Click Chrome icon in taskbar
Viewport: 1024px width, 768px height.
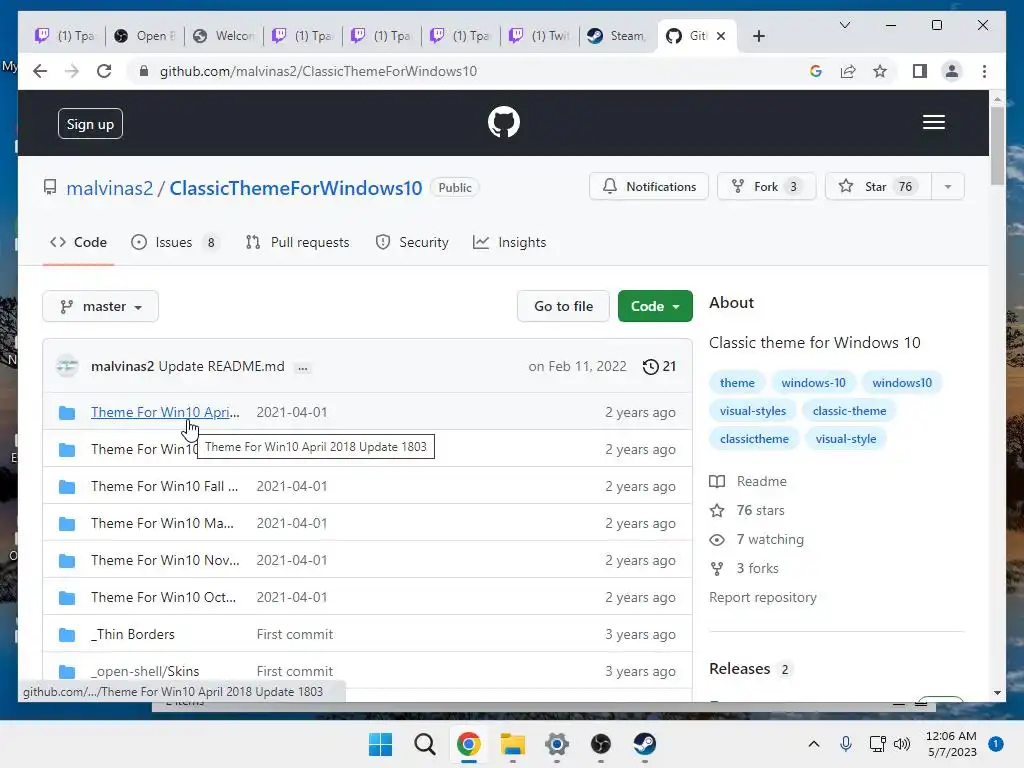click(468, 744)
